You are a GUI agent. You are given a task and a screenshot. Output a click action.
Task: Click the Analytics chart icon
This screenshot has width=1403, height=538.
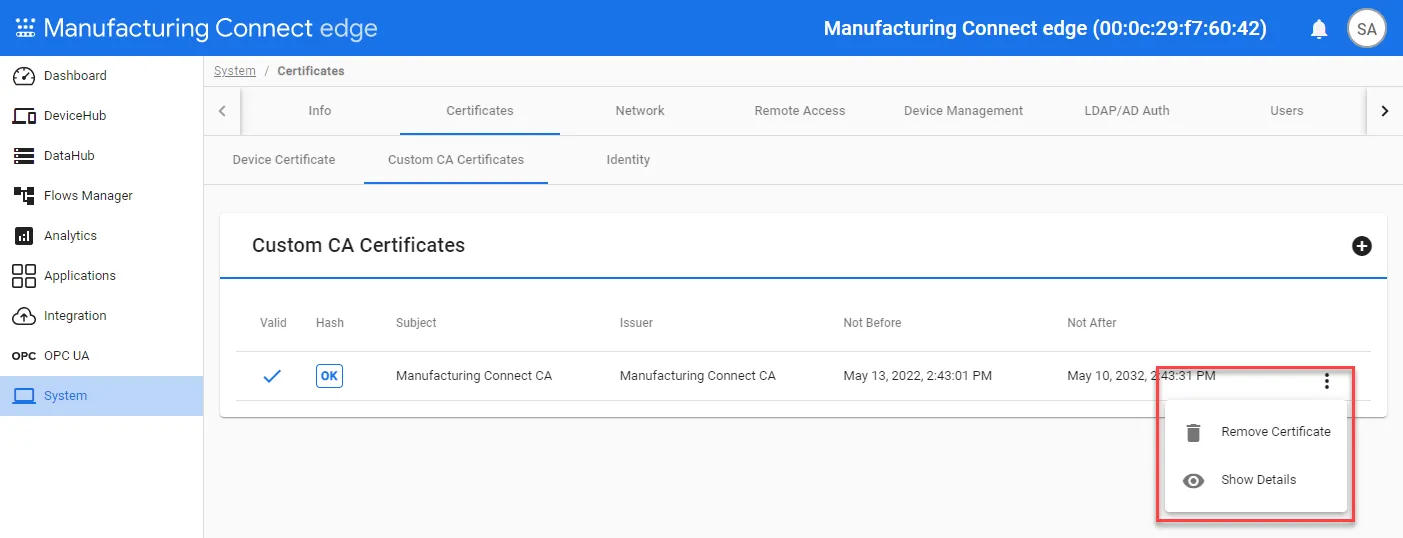24,236
